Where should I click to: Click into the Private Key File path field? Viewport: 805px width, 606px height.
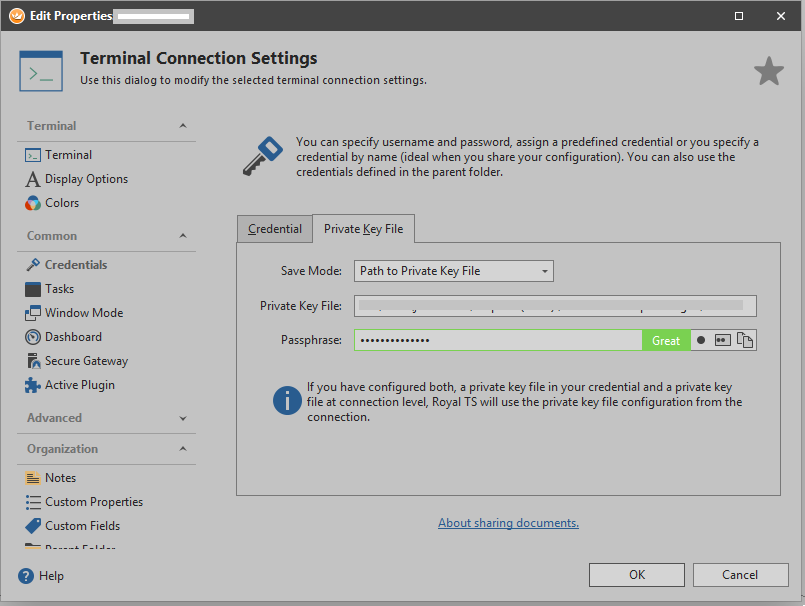[555, 306]
